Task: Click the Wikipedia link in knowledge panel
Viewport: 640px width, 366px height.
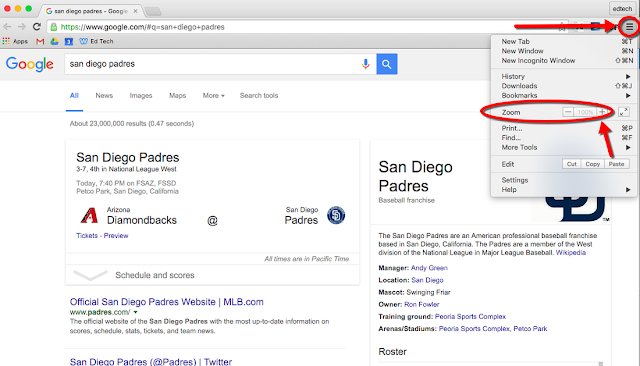Action: [x=571, y=253]
